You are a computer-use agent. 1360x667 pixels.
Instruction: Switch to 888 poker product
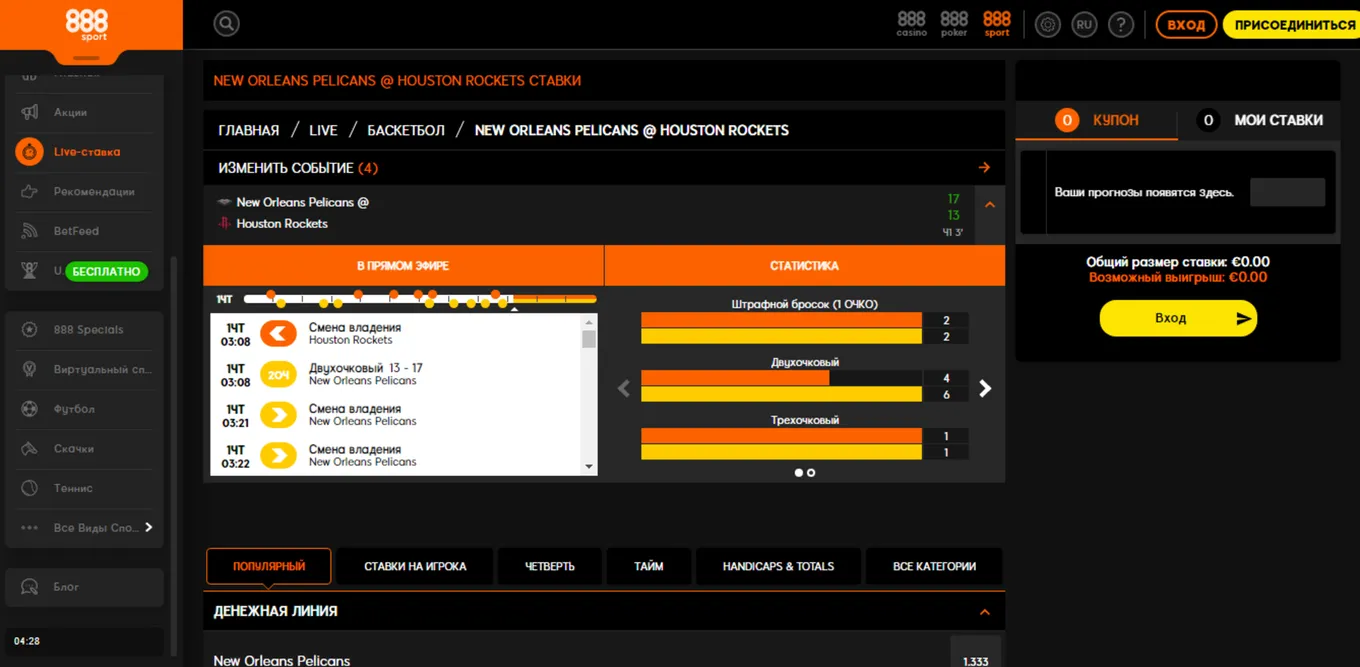954,24
